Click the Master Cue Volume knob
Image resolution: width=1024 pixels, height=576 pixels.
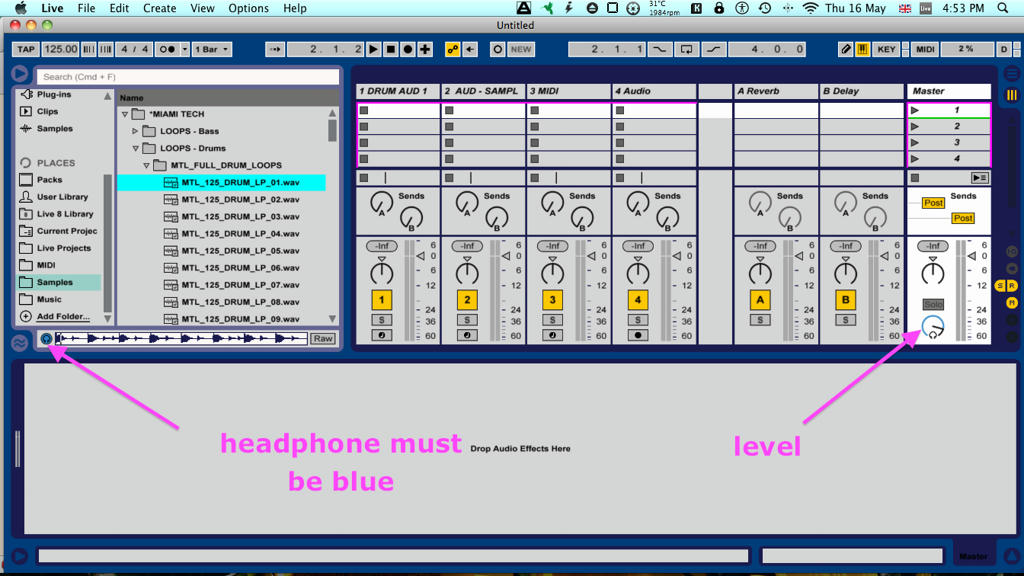(x=933, y=326)
